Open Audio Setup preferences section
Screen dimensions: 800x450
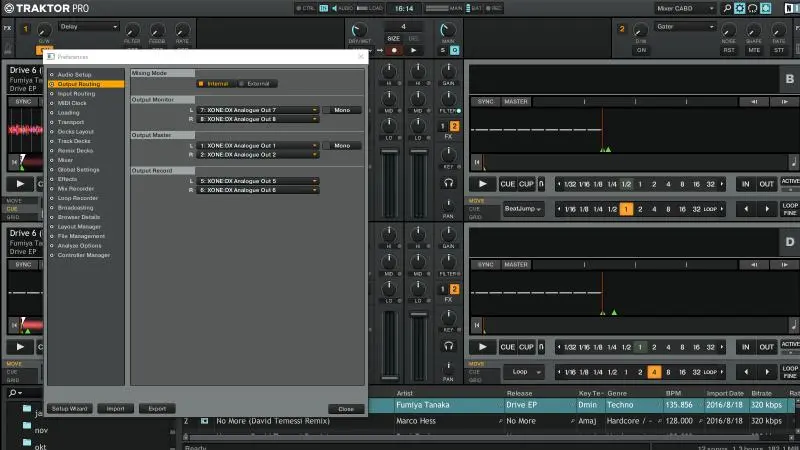pos(75,74)
